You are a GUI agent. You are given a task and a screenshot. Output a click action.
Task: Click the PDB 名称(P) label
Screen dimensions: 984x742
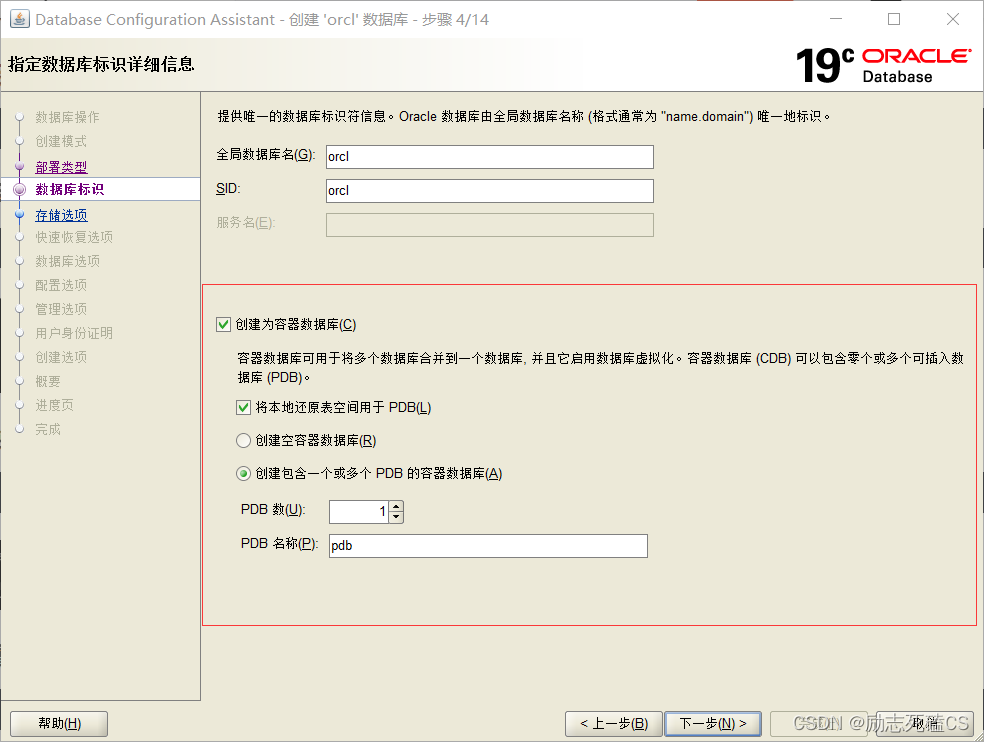pos(279,544)
